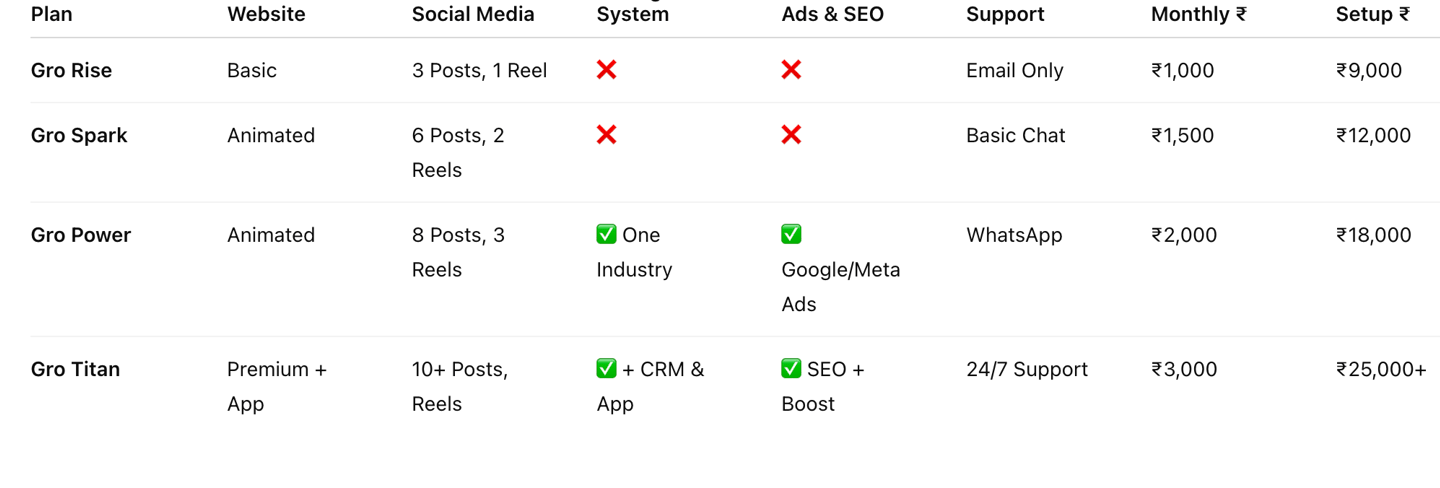Click the red cross under Ads & SEO for Gro Rise
Screen dimensions: 1440x488
791,70
